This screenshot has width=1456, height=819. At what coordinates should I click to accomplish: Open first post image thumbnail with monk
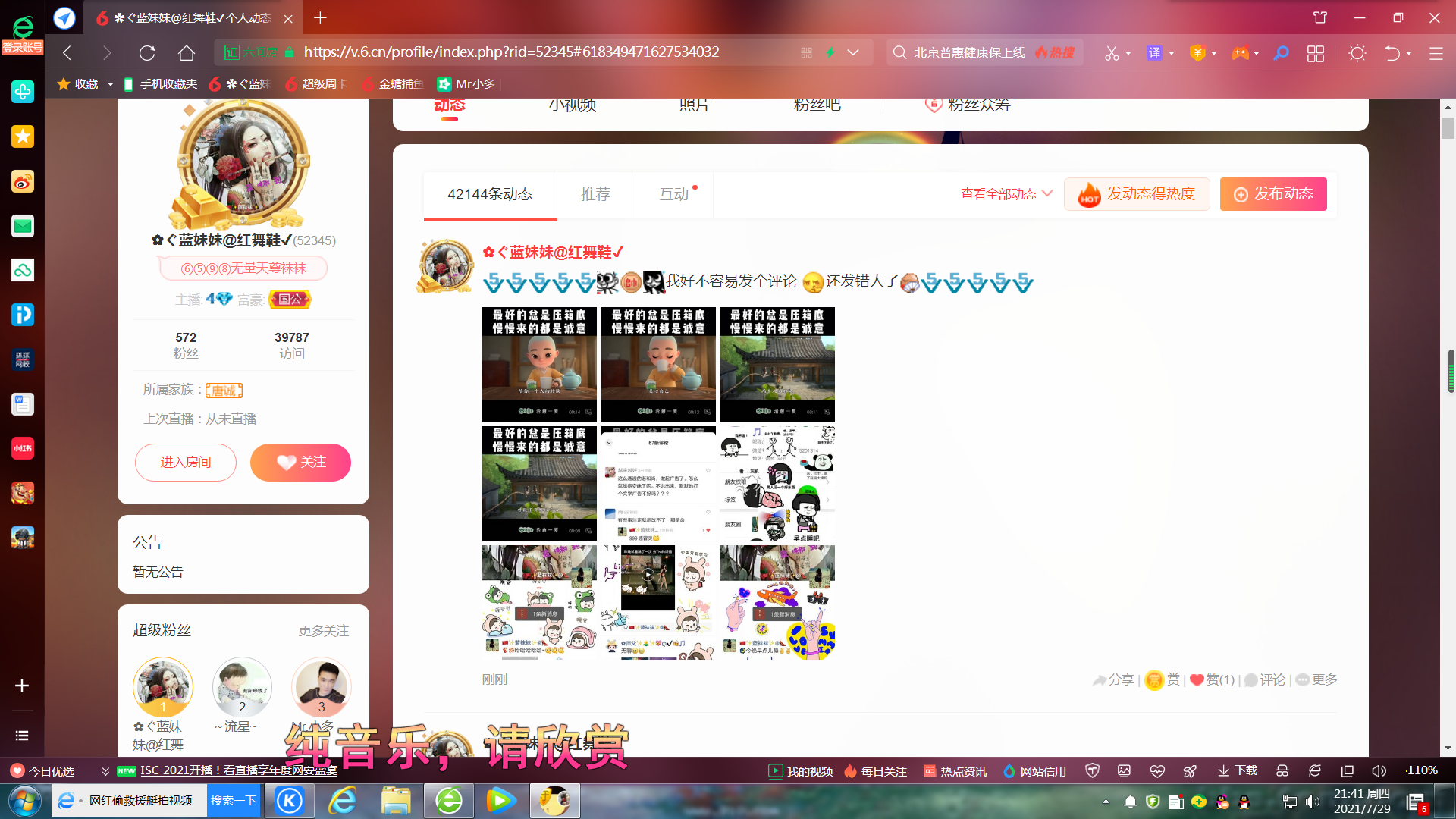click(539, 365)
